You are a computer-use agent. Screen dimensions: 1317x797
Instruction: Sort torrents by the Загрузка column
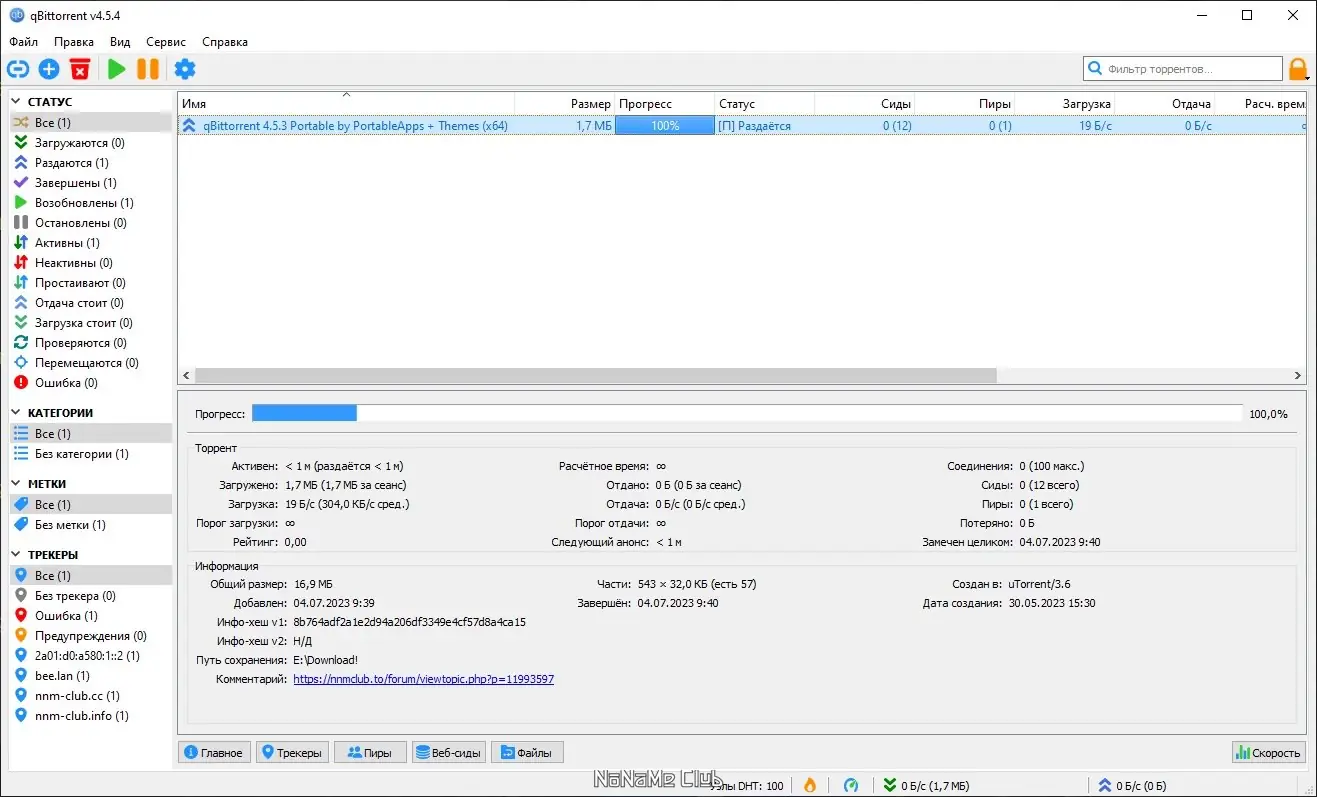(x=1065, y=104)
